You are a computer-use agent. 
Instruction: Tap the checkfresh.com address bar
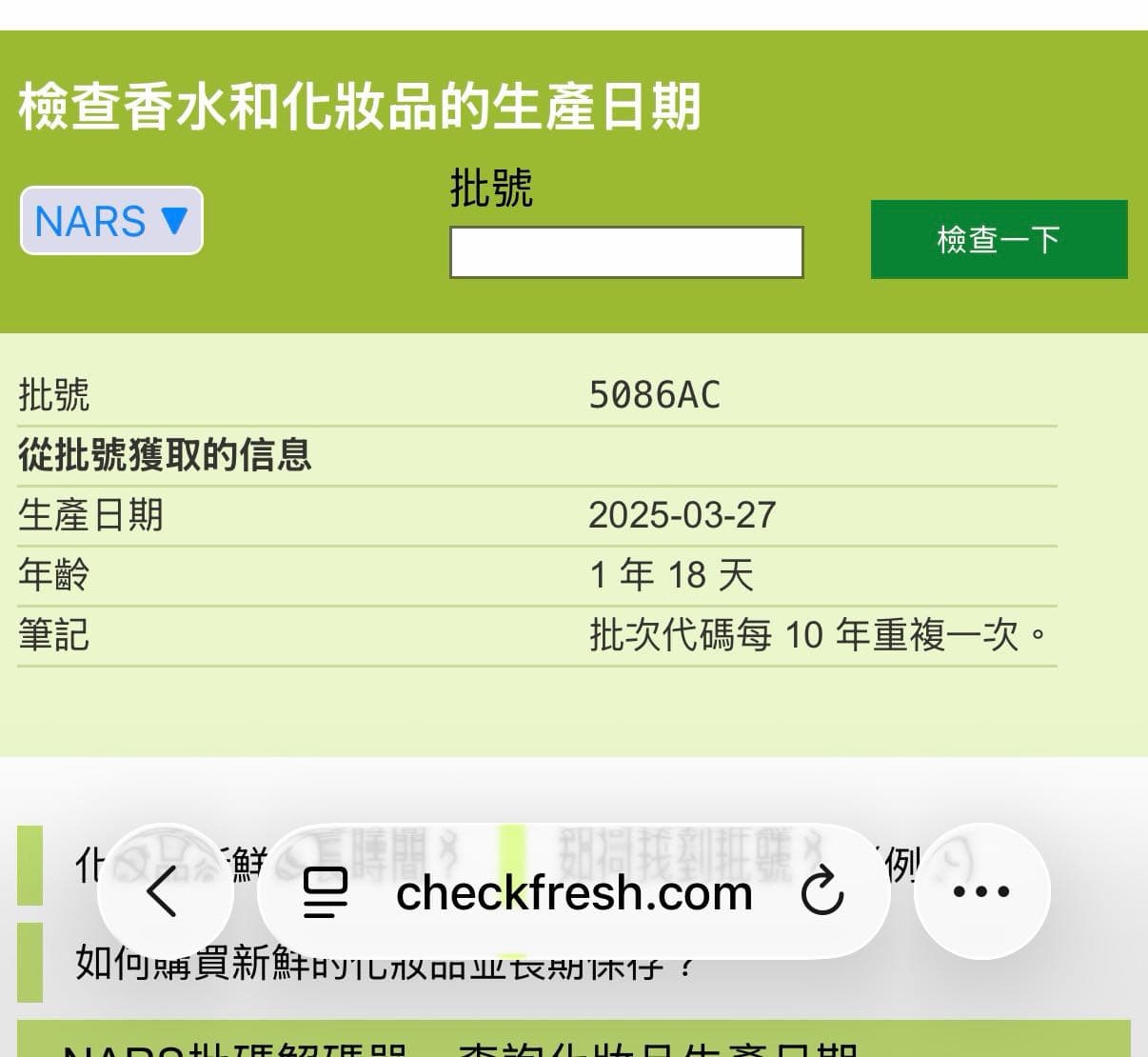coord(574,892)
